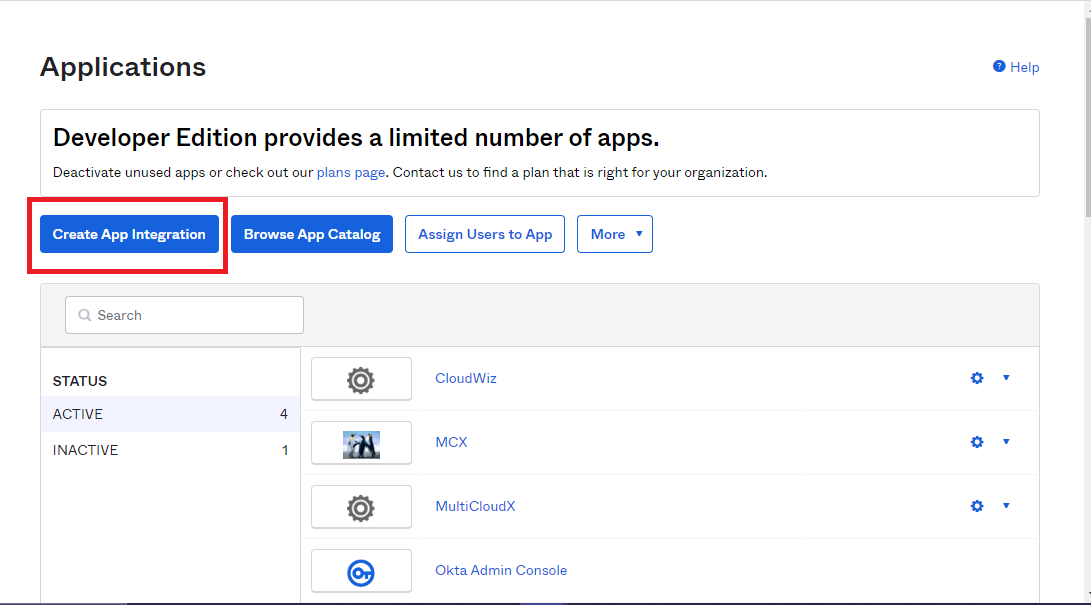
Task: Click the CloudWiz gear settings icon
Action: coord(977,378)
